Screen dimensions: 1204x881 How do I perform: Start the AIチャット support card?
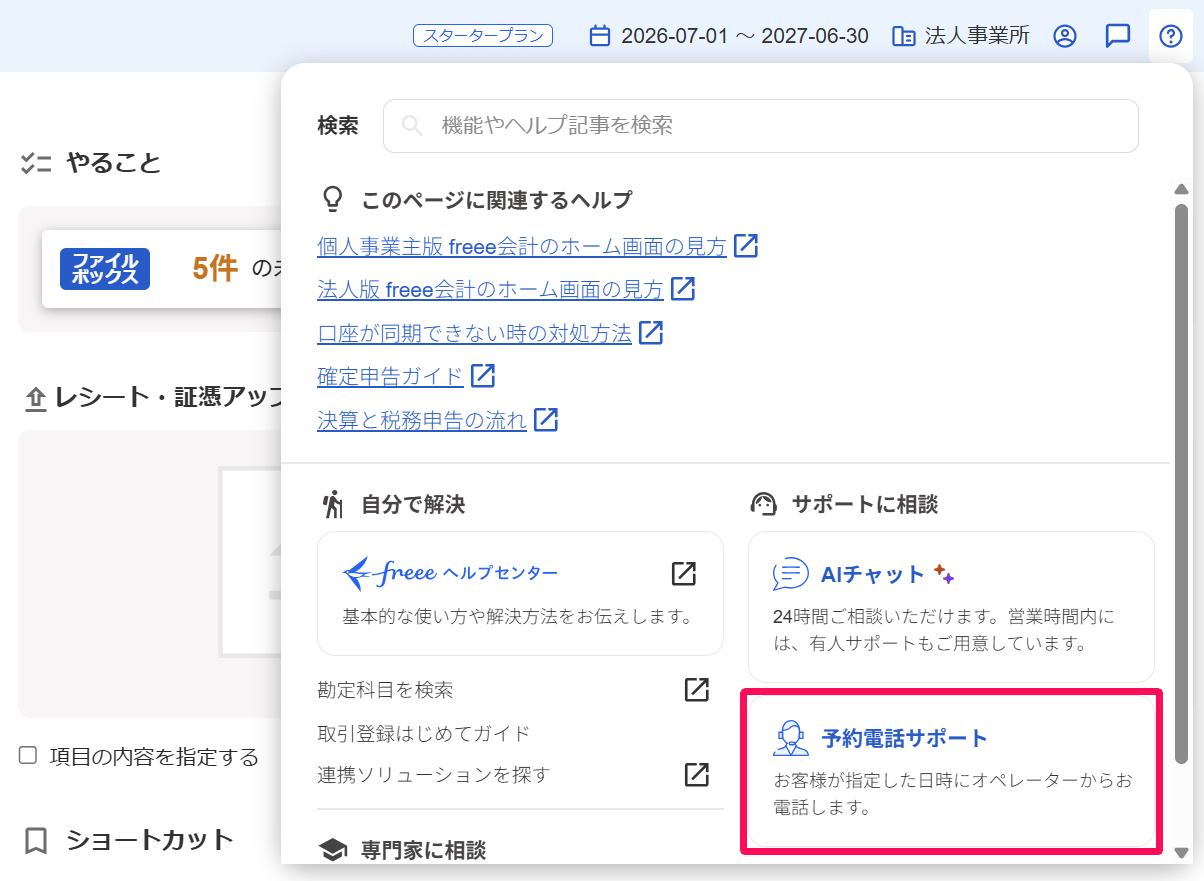point(951,607)
